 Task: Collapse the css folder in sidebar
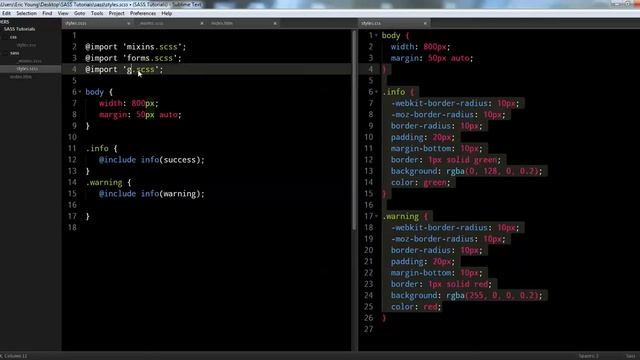coord(13,37)
